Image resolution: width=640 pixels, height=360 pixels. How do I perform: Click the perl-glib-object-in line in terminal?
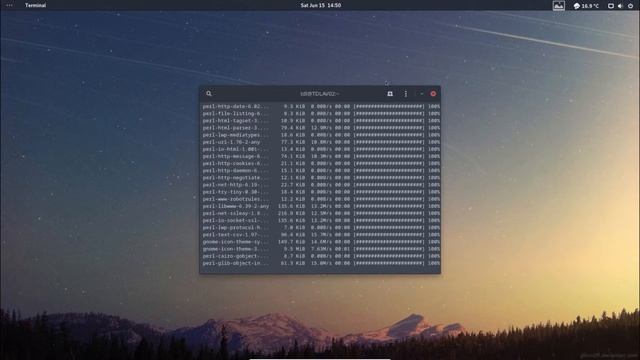321,263
